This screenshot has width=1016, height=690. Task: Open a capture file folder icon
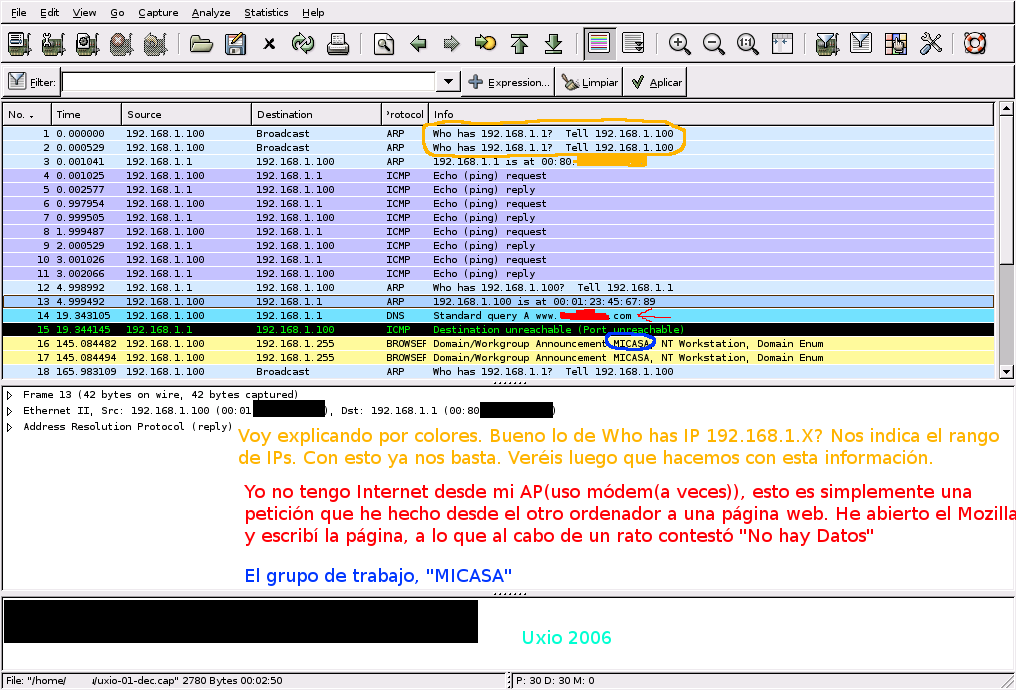pyautogui.click(x=202, y=44)
